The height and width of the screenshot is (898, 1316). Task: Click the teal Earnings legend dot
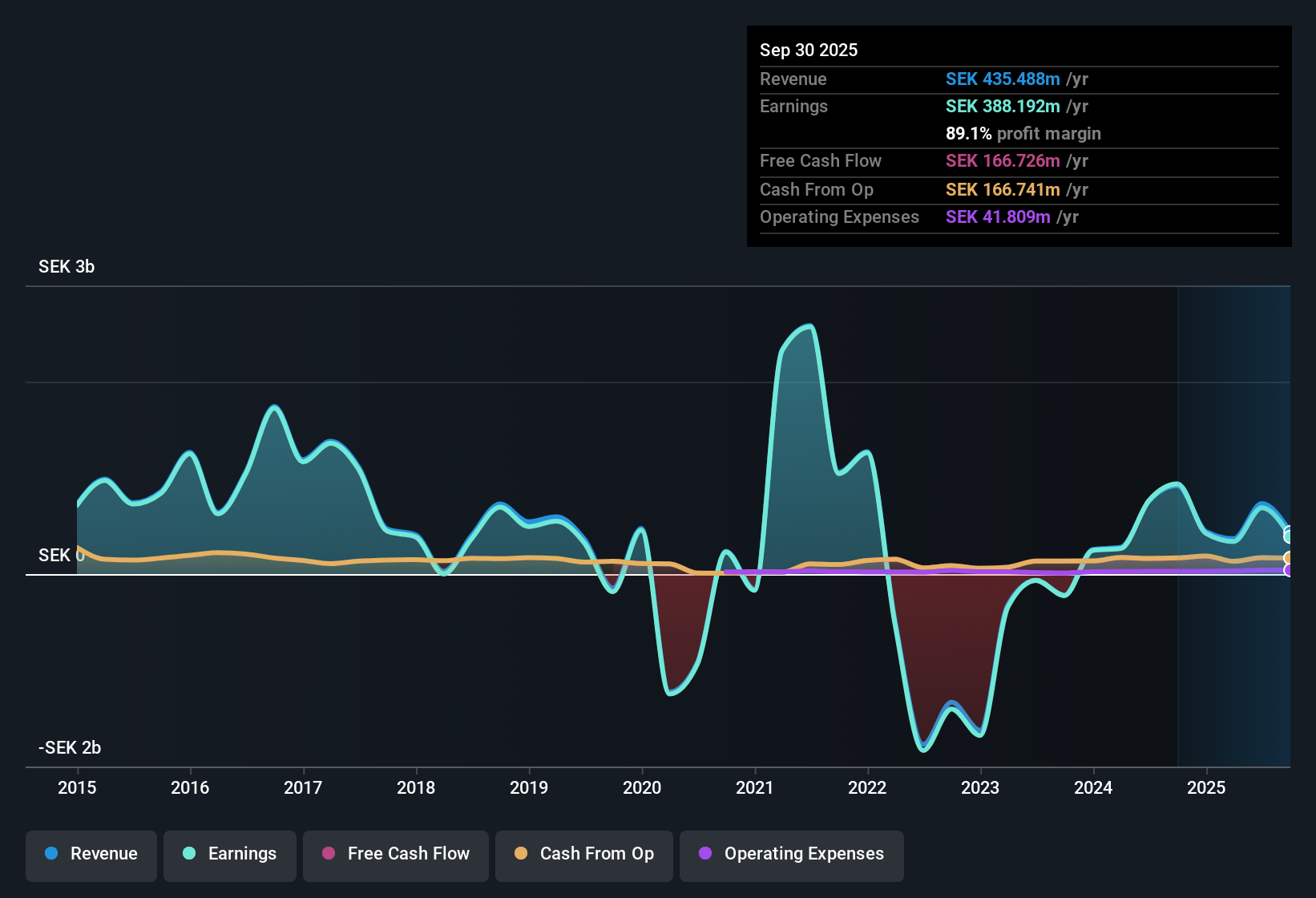point(189,854)
